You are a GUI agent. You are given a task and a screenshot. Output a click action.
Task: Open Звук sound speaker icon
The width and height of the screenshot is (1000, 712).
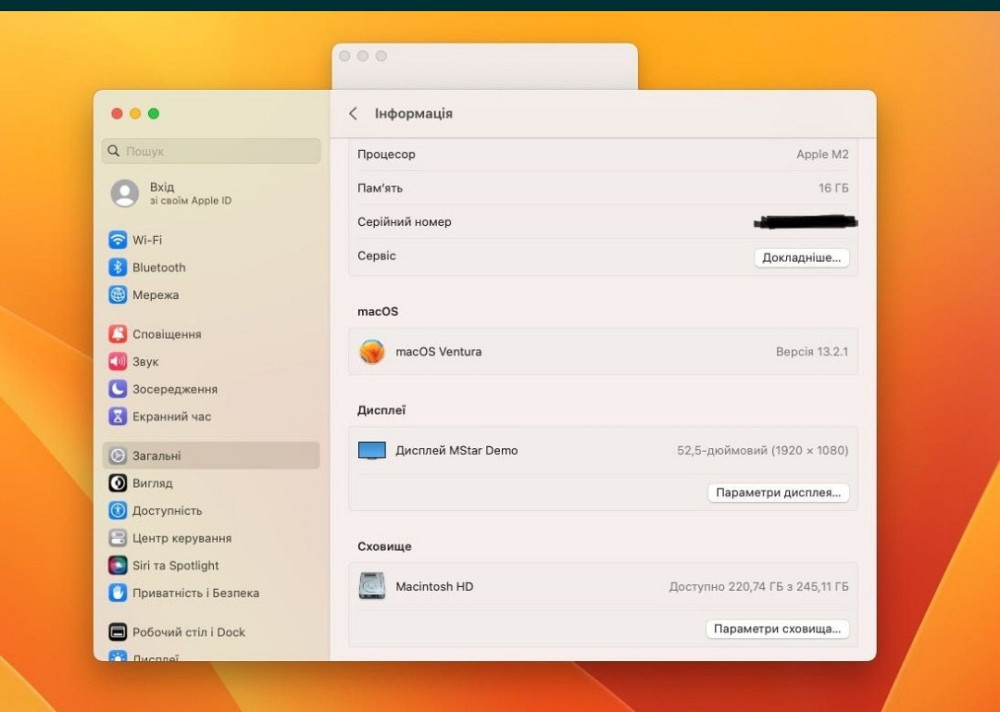click(118, 362)
